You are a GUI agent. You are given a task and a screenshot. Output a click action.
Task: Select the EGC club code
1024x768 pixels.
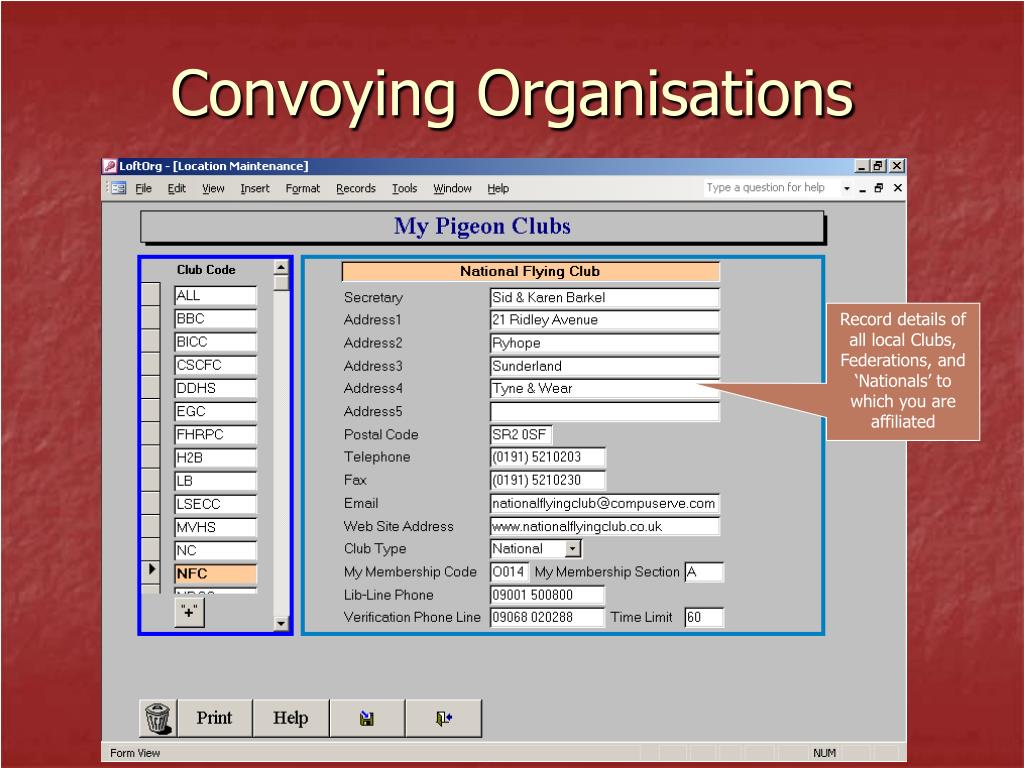(216, 411)
